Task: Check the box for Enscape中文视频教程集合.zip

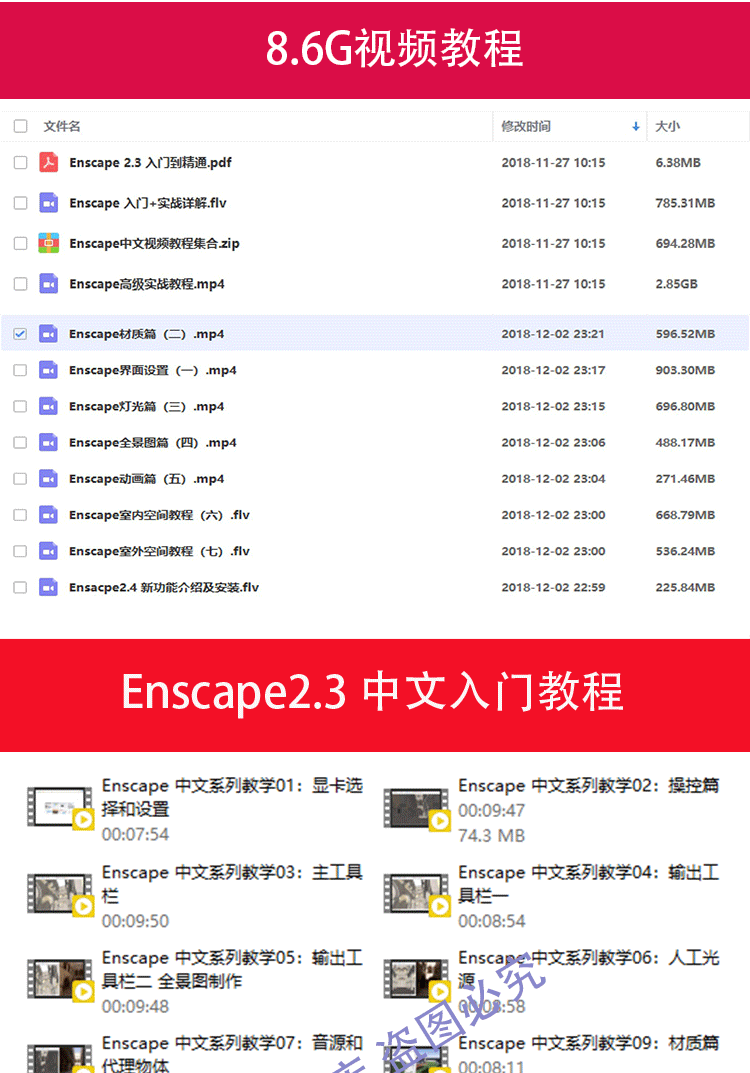Action: click(21, 243)
